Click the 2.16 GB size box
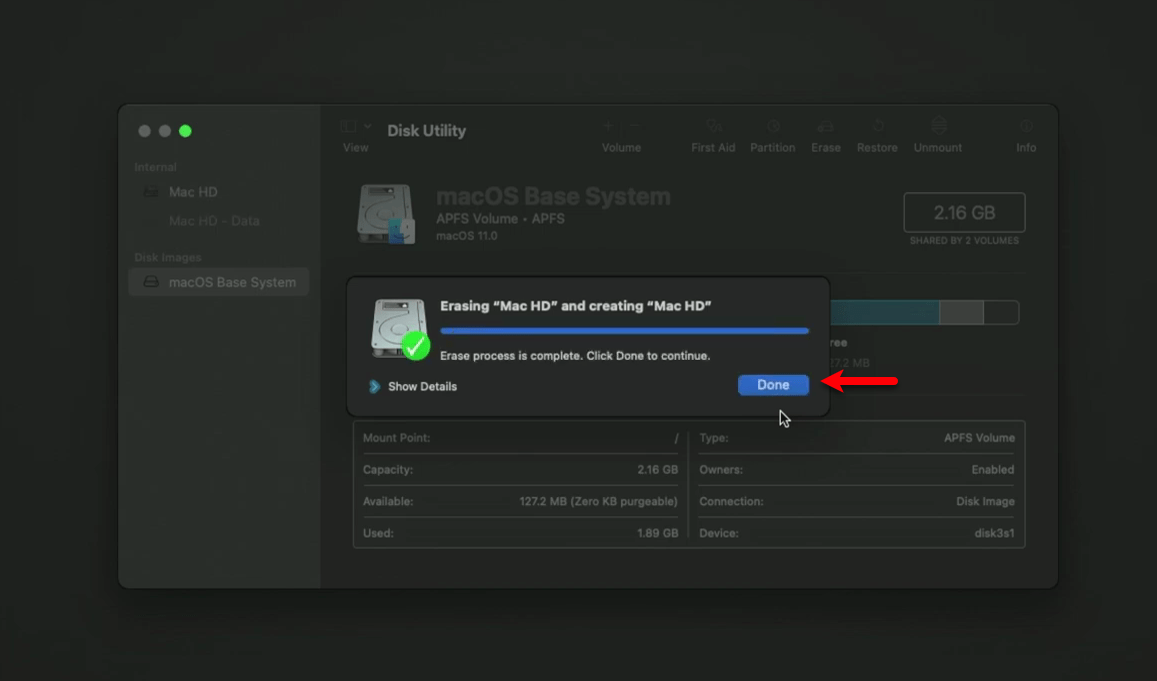This screenshot has height=681, width=1157. pos(964,213)
